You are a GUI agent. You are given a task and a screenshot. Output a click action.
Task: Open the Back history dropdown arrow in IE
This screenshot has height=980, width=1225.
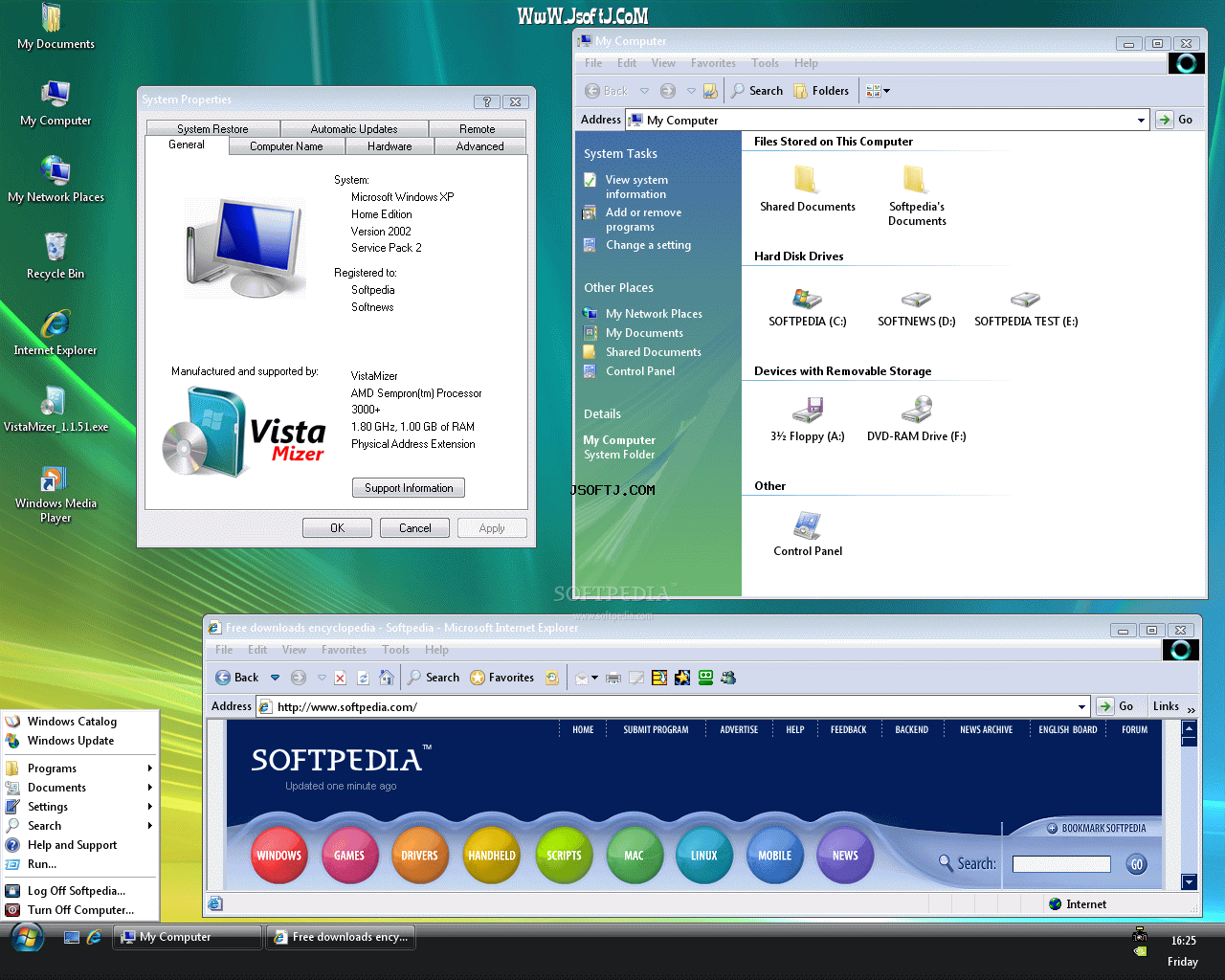click(275, 678)
